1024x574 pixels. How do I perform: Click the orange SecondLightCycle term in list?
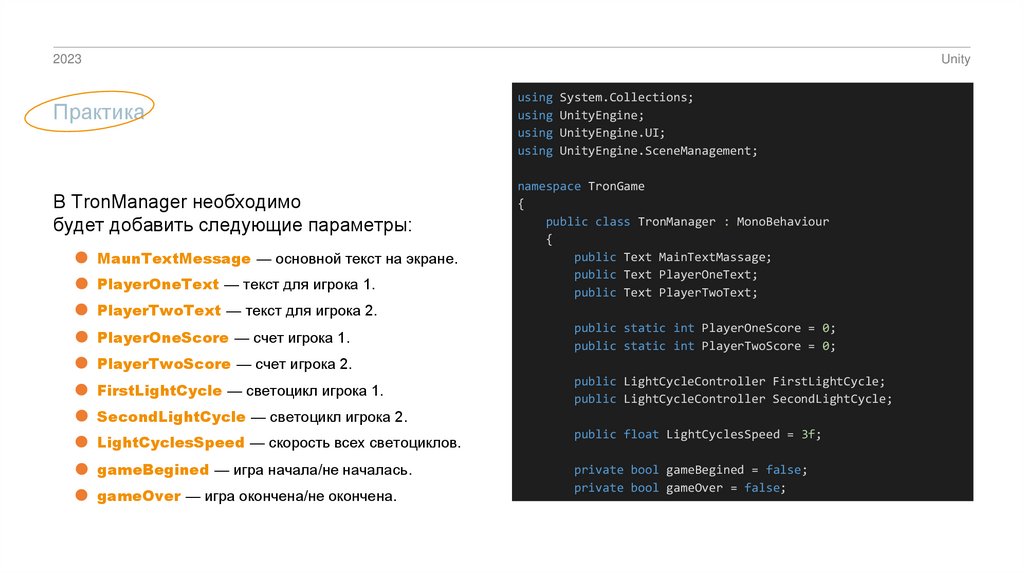[x=171, y=416]
